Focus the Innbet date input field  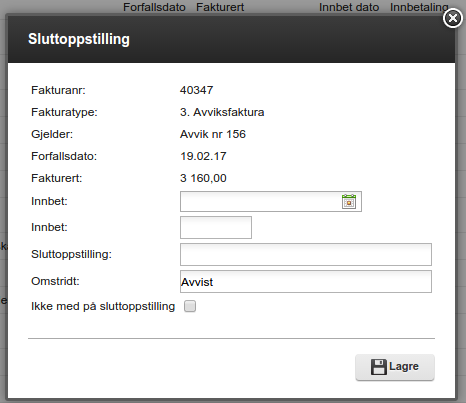[271, 201]
